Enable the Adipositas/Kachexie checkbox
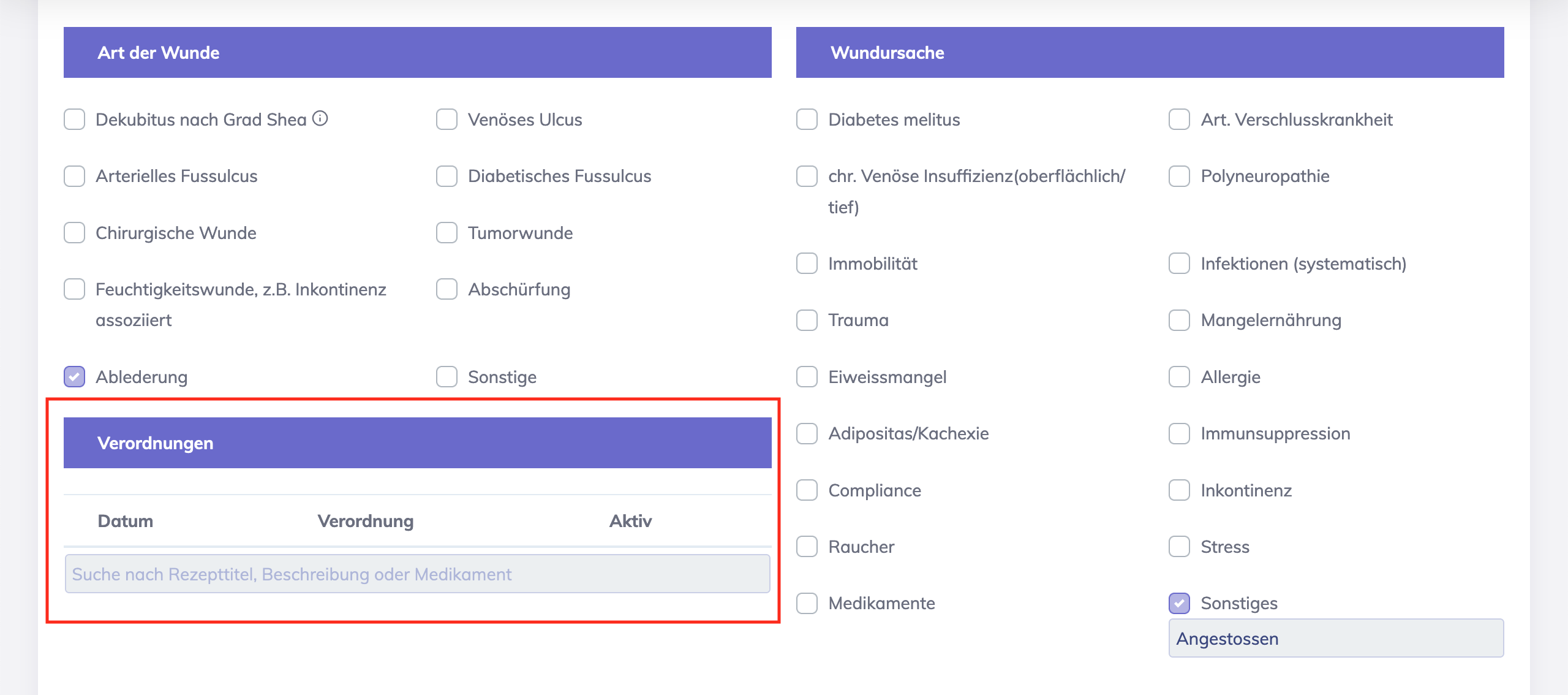This screenshot has height=695, width=1568. point(807,433)
